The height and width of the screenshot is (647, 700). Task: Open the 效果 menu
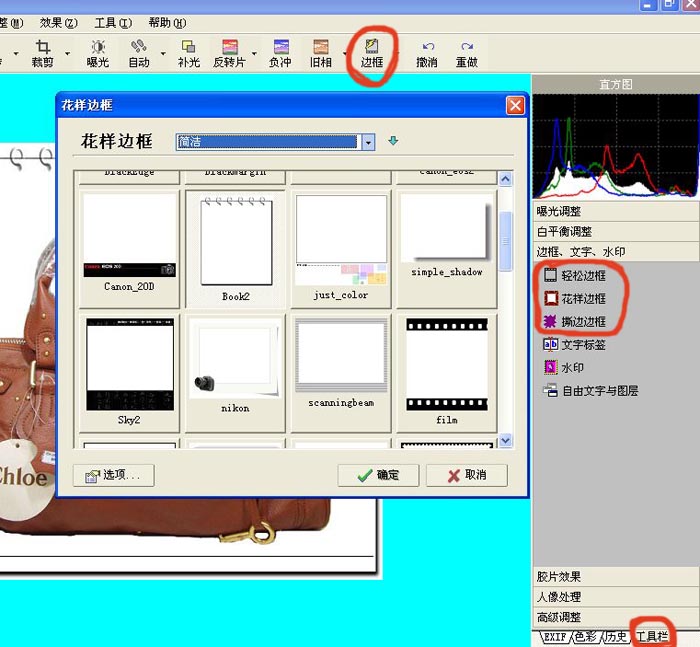[x=58, y=23]
